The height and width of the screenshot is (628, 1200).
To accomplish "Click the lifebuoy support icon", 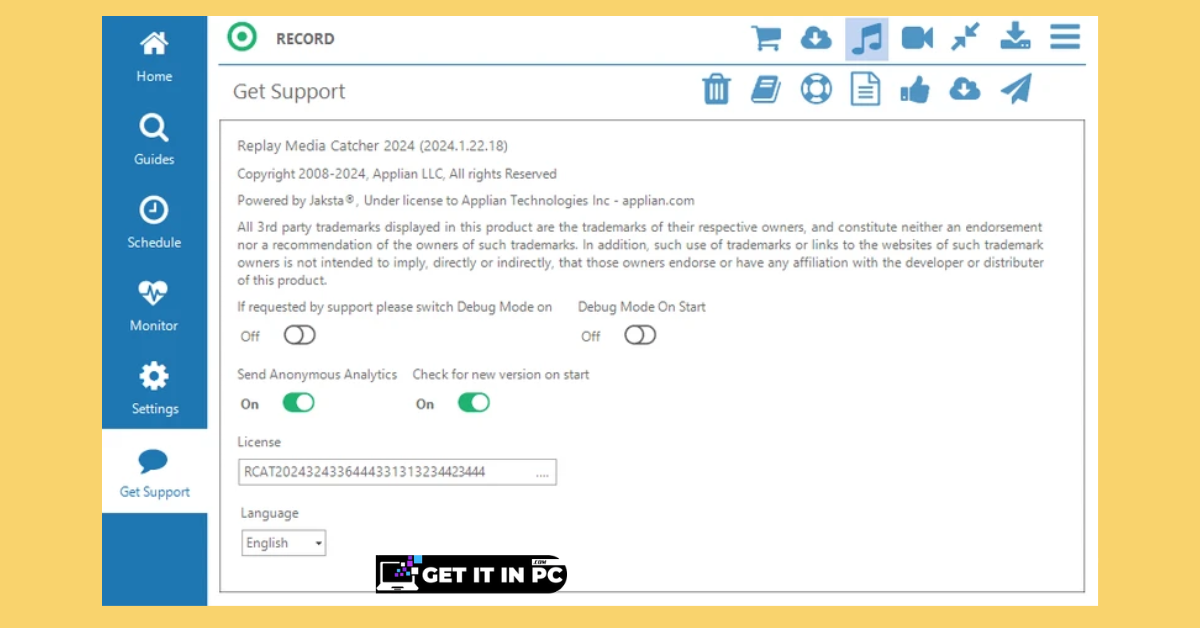I will 816,90.
